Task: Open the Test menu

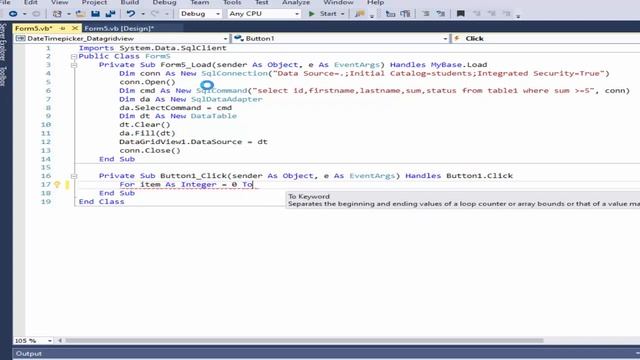Action: pos(262,2)
